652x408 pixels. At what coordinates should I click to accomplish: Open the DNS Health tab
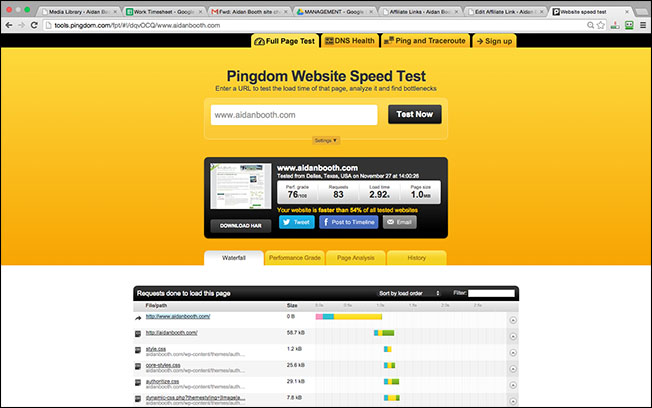[x=350, y=41]
